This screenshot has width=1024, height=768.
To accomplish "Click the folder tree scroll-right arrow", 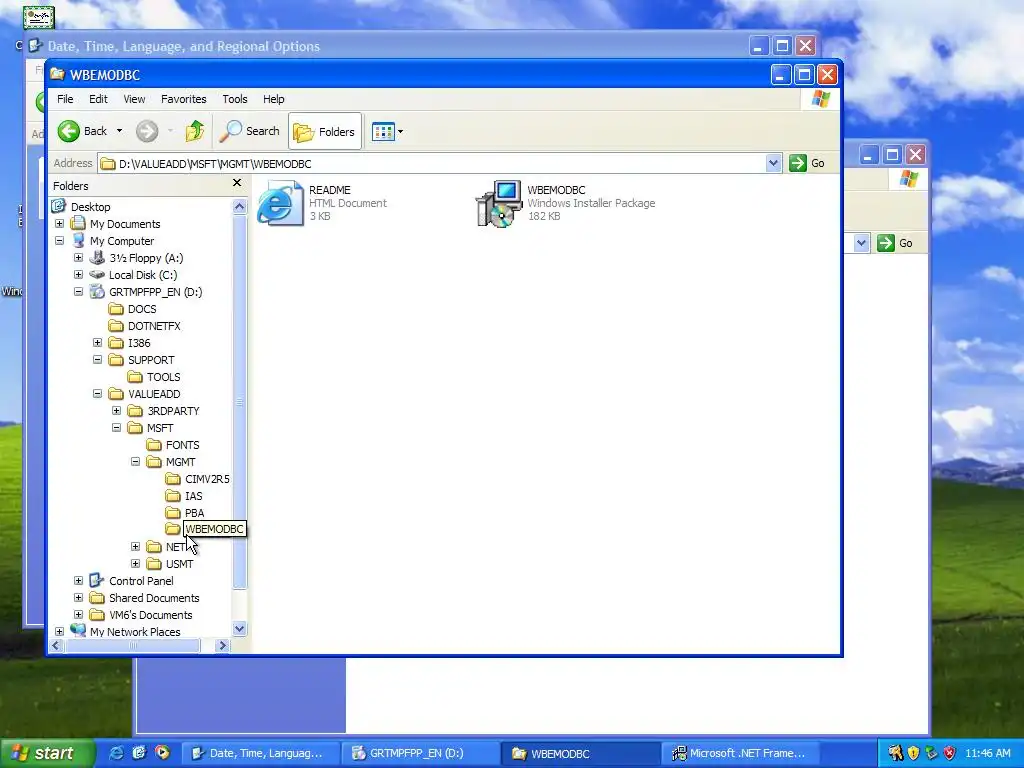I will 222,645.
